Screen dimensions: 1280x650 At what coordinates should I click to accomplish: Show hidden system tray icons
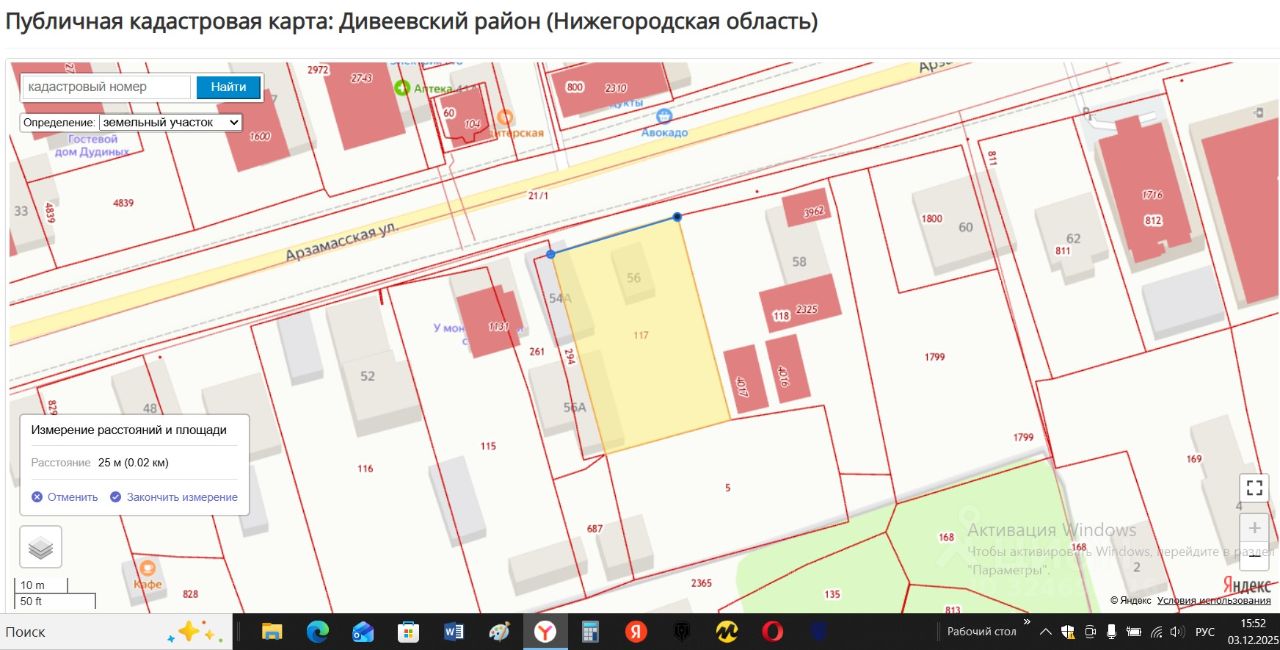[x=1045, y=632]
